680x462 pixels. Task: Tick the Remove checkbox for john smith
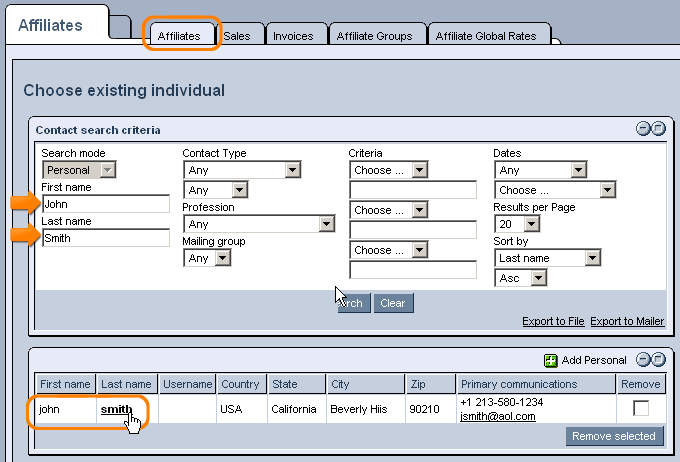[641, 408]
